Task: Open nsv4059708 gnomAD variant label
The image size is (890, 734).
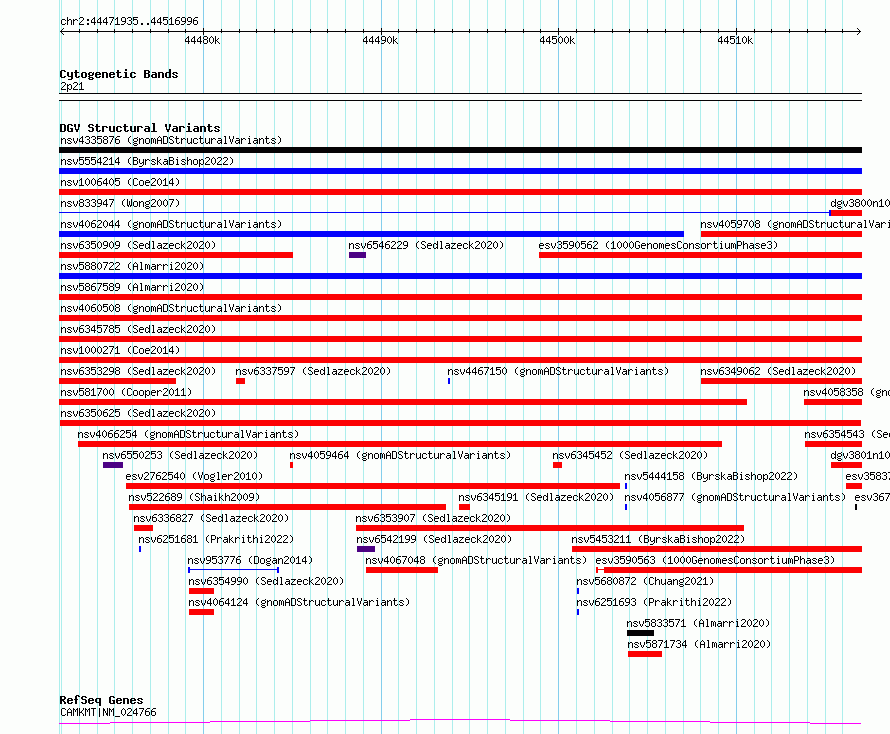Action: 795,224
